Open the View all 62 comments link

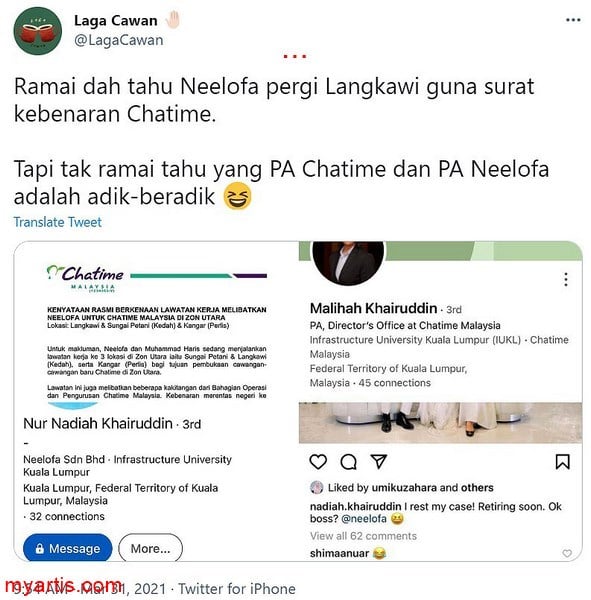pyautogui.click(x=363, y=536)
